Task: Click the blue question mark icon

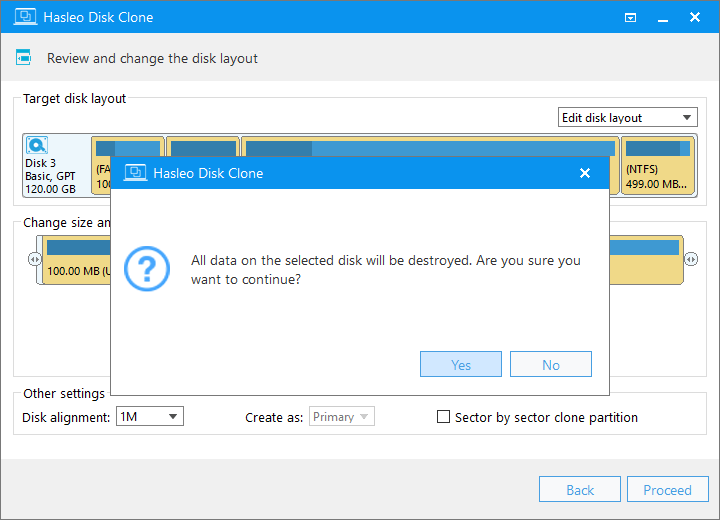Action: coord(147,269)
